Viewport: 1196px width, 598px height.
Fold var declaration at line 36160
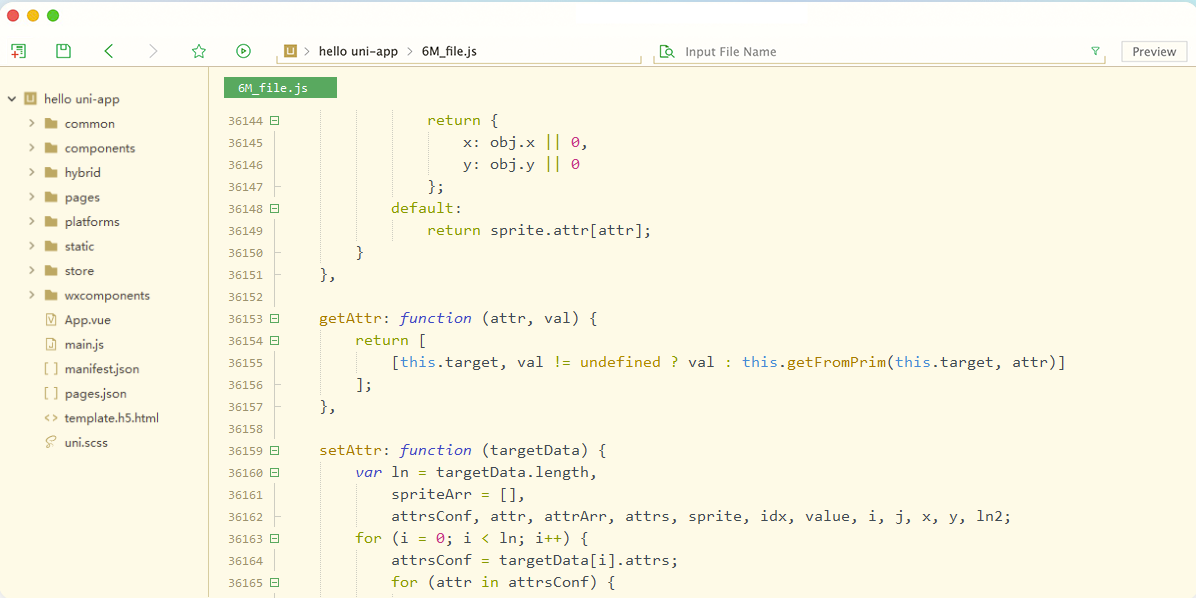pos(275,472)
